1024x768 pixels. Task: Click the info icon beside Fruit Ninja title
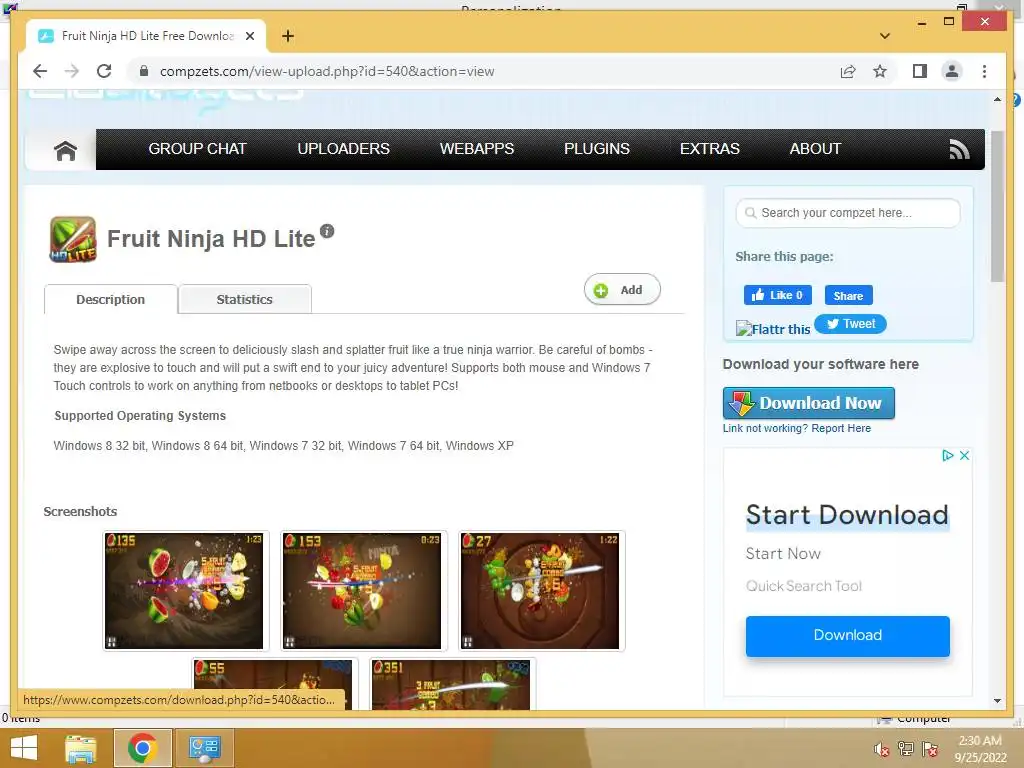coord(327,231)
